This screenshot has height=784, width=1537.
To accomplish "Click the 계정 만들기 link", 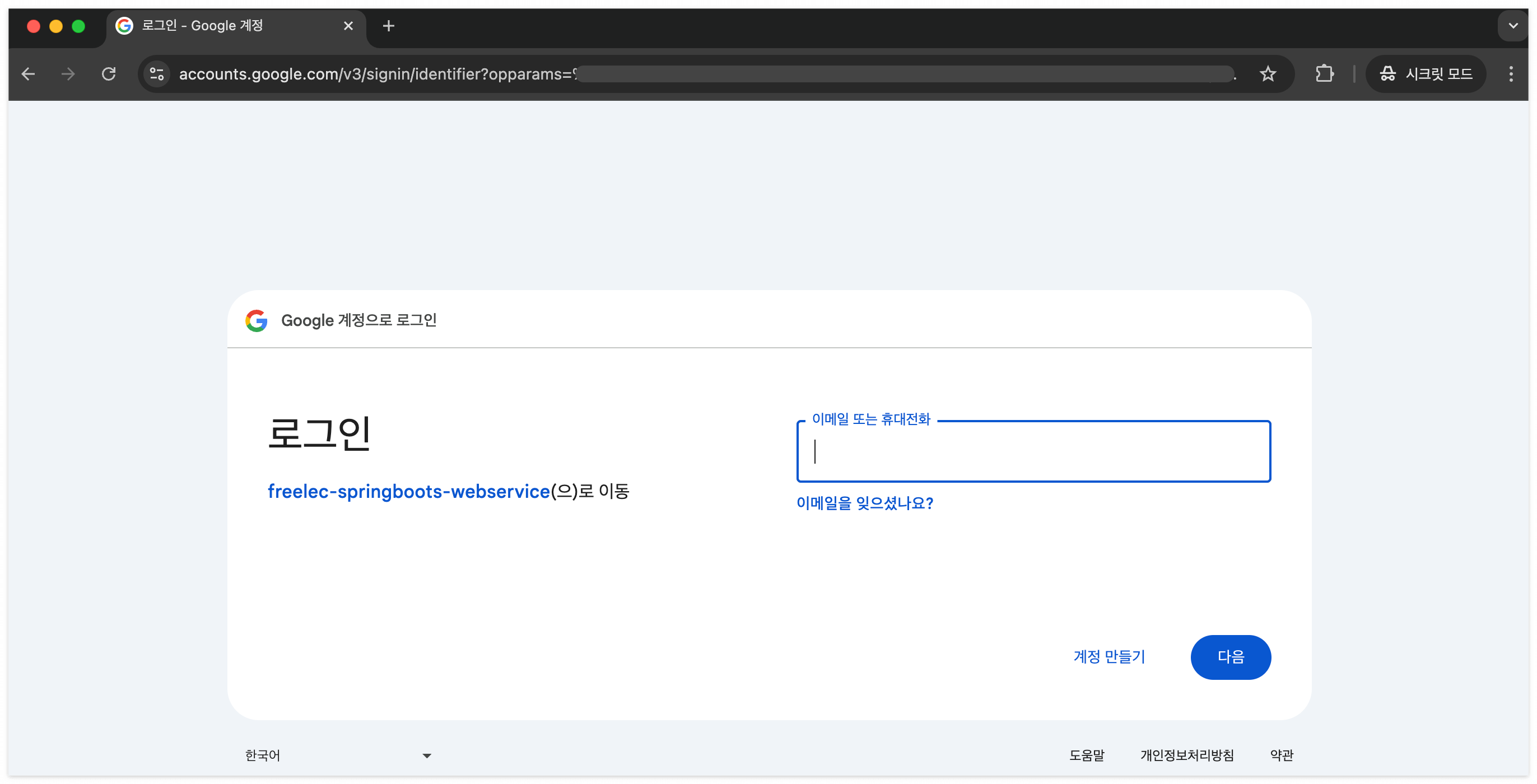I will click(1109, 657).
